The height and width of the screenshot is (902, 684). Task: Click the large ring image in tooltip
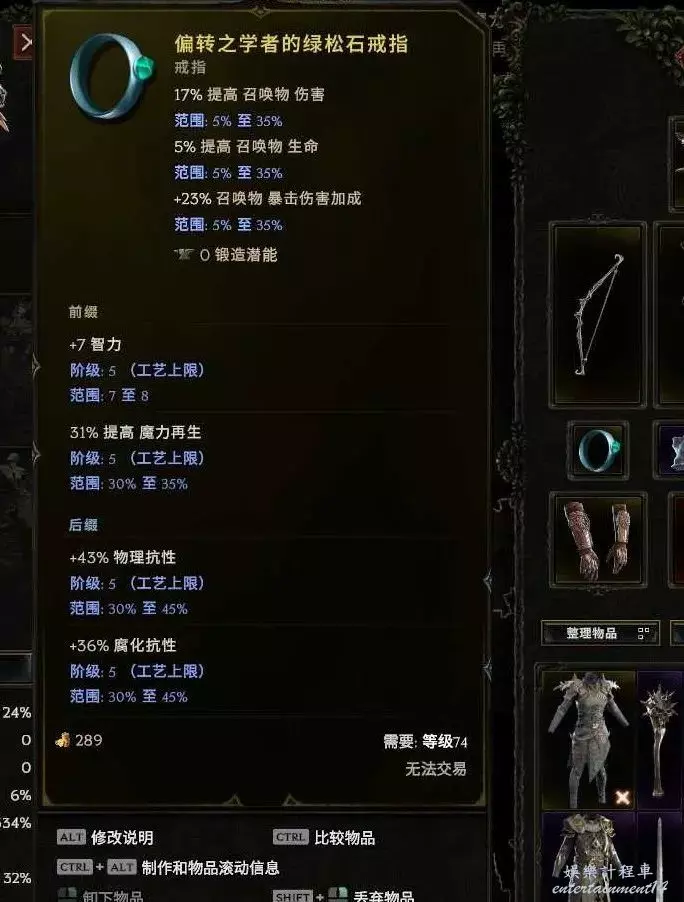[112, 76]
